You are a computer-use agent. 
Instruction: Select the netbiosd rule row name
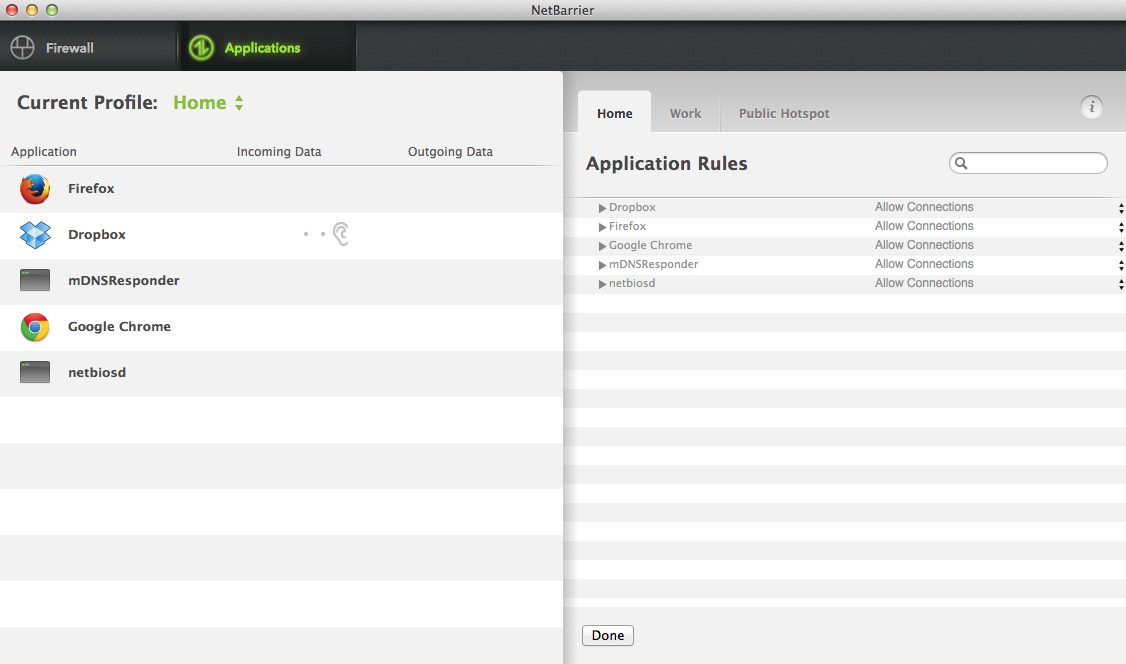pyautogui.click(x=632, y=283)
